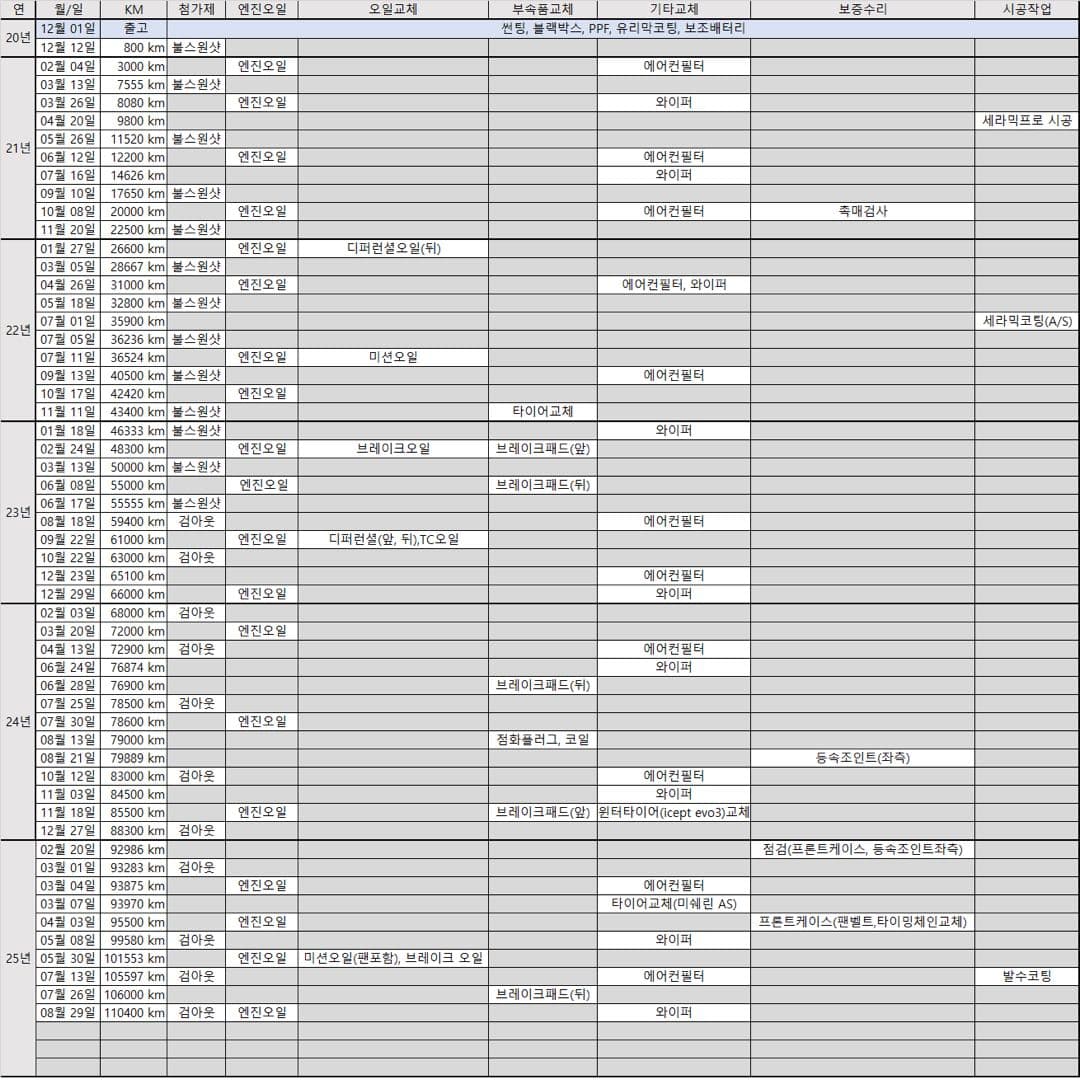Viewport: 1080px width, 1080px height.
Task: Select the 시공작업 column header
Action: pyautogui.click(x=1027, y=9)
